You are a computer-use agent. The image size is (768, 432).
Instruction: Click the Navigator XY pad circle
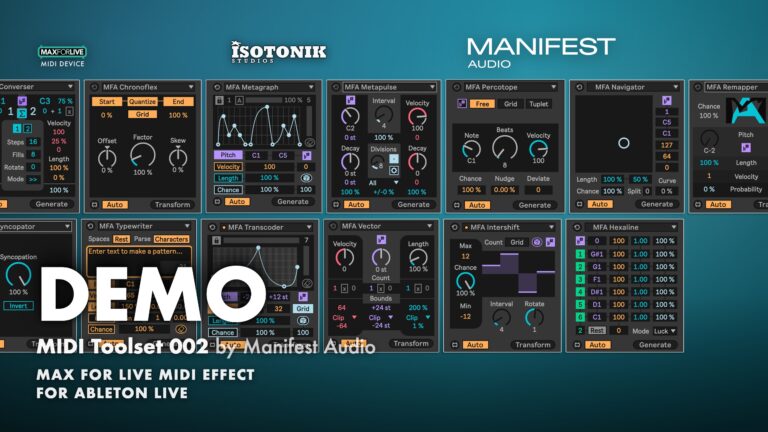[624, 143]
